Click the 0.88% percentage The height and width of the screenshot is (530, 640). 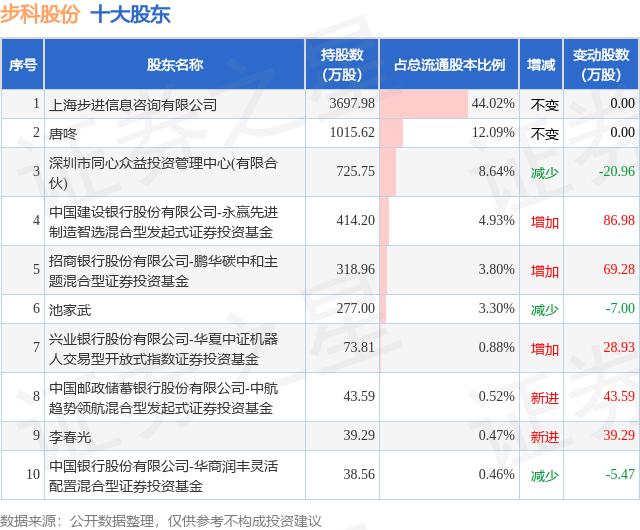click(x=497, y=347)
